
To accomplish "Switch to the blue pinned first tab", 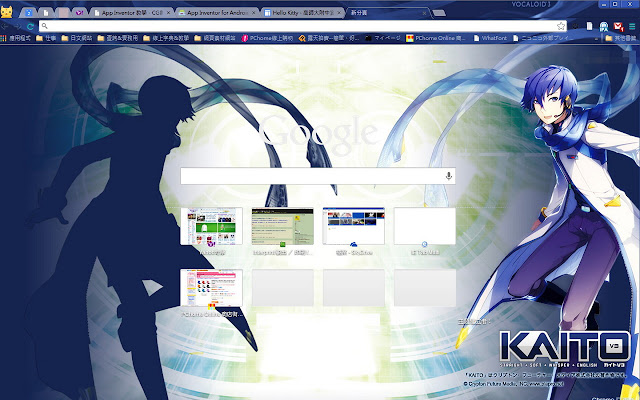I will 29,13.
